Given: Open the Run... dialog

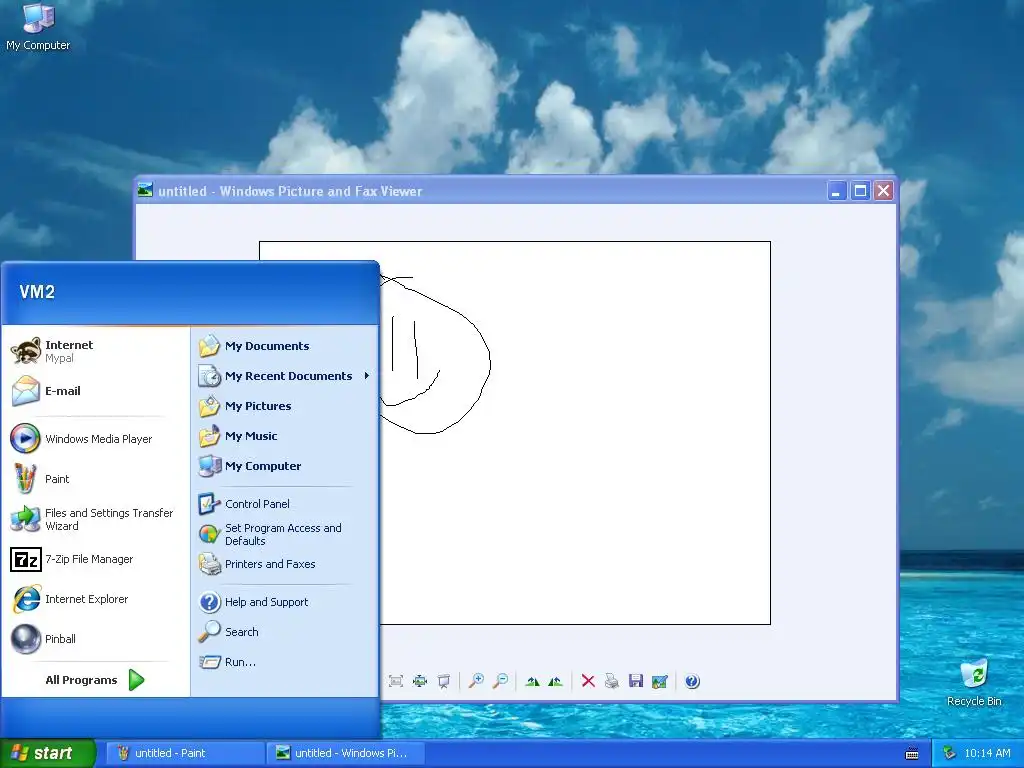Looking at the screenshot, I should coord(284,662).
